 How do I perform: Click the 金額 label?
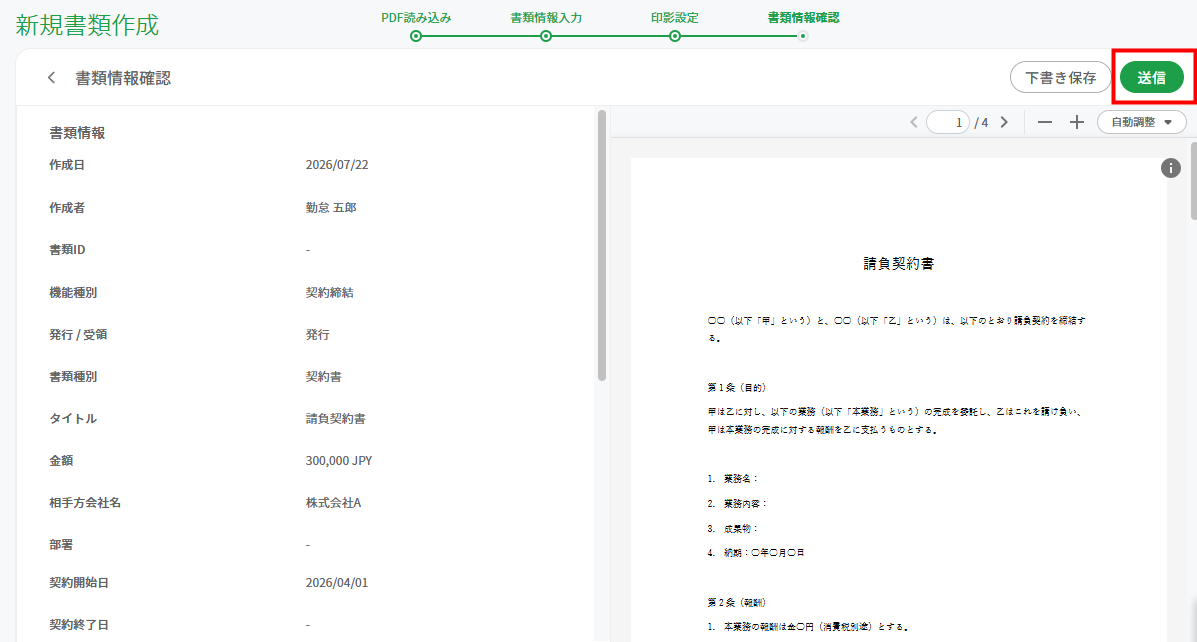coord(61,460)
